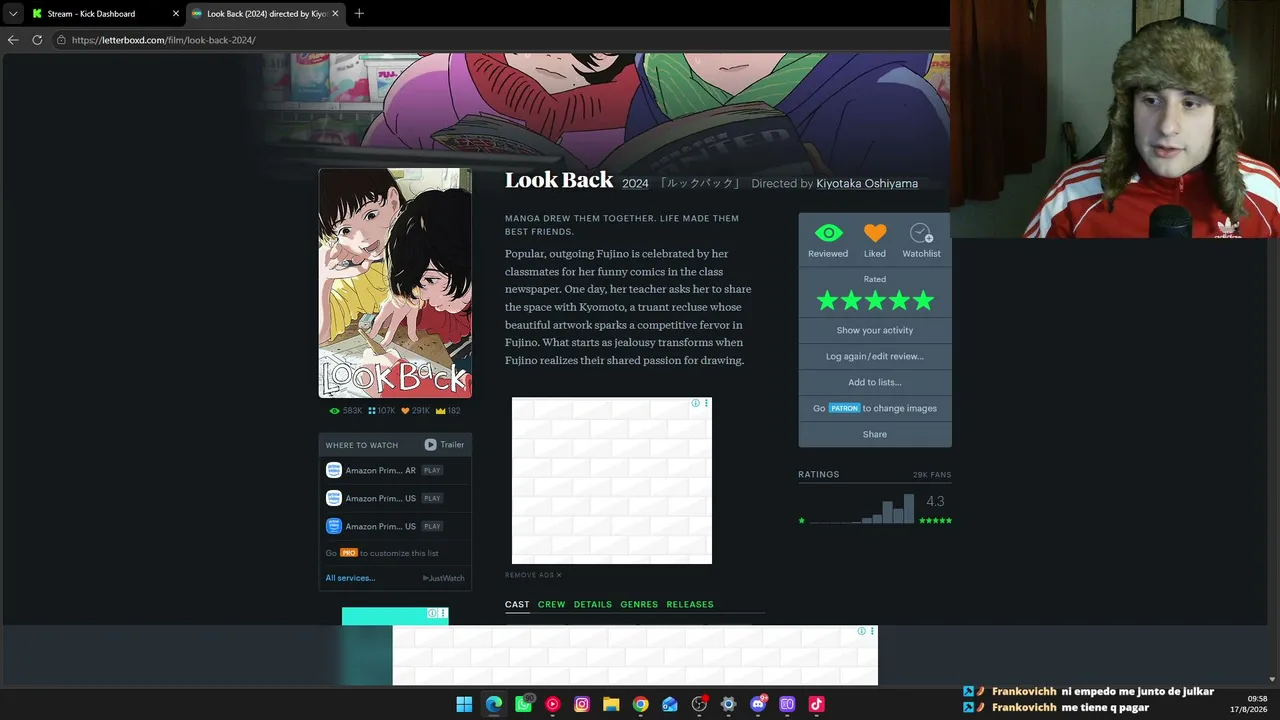
Task: Click the Share option
Action: click(875, 434)
